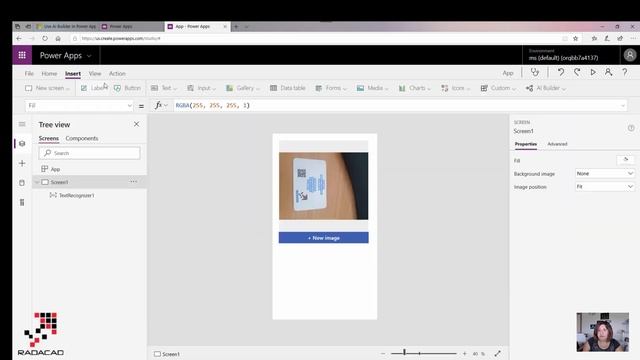This screenshot has width=640, height=360.
Task: Click the Undo arrow icon
Action: (x=561, y=72)
